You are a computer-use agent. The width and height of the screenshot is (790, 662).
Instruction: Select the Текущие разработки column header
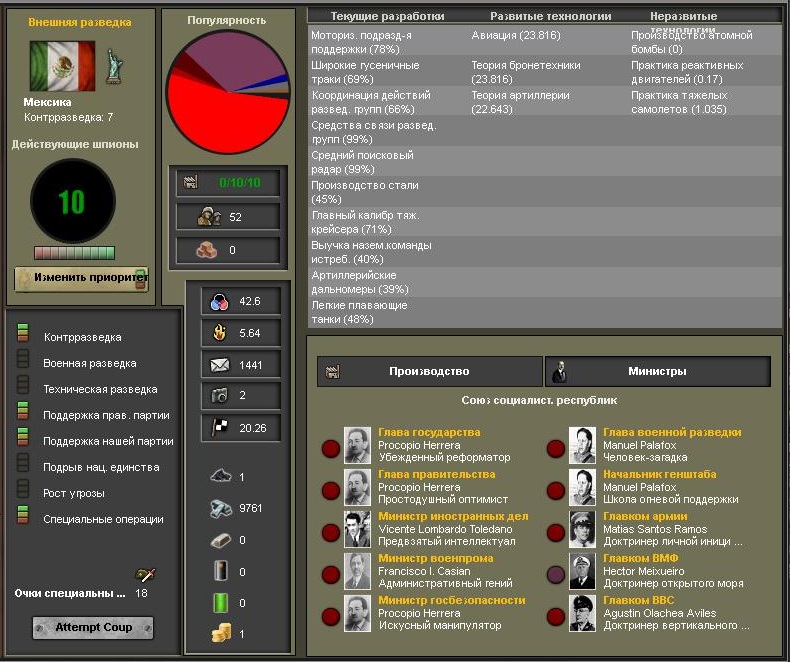(387, 16)
